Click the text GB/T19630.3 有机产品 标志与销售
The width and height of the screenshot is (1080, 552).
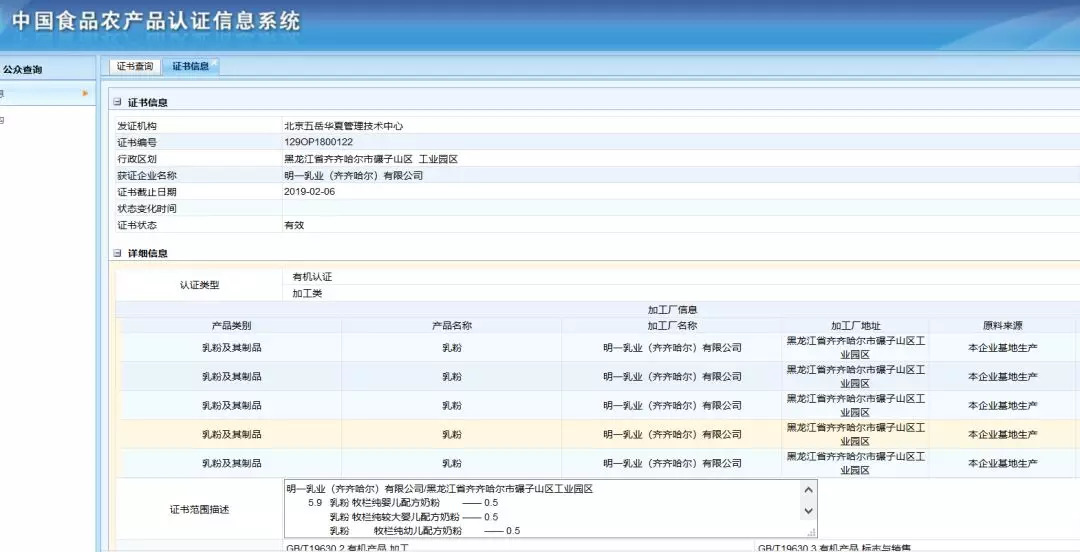[x=835, y=548]
